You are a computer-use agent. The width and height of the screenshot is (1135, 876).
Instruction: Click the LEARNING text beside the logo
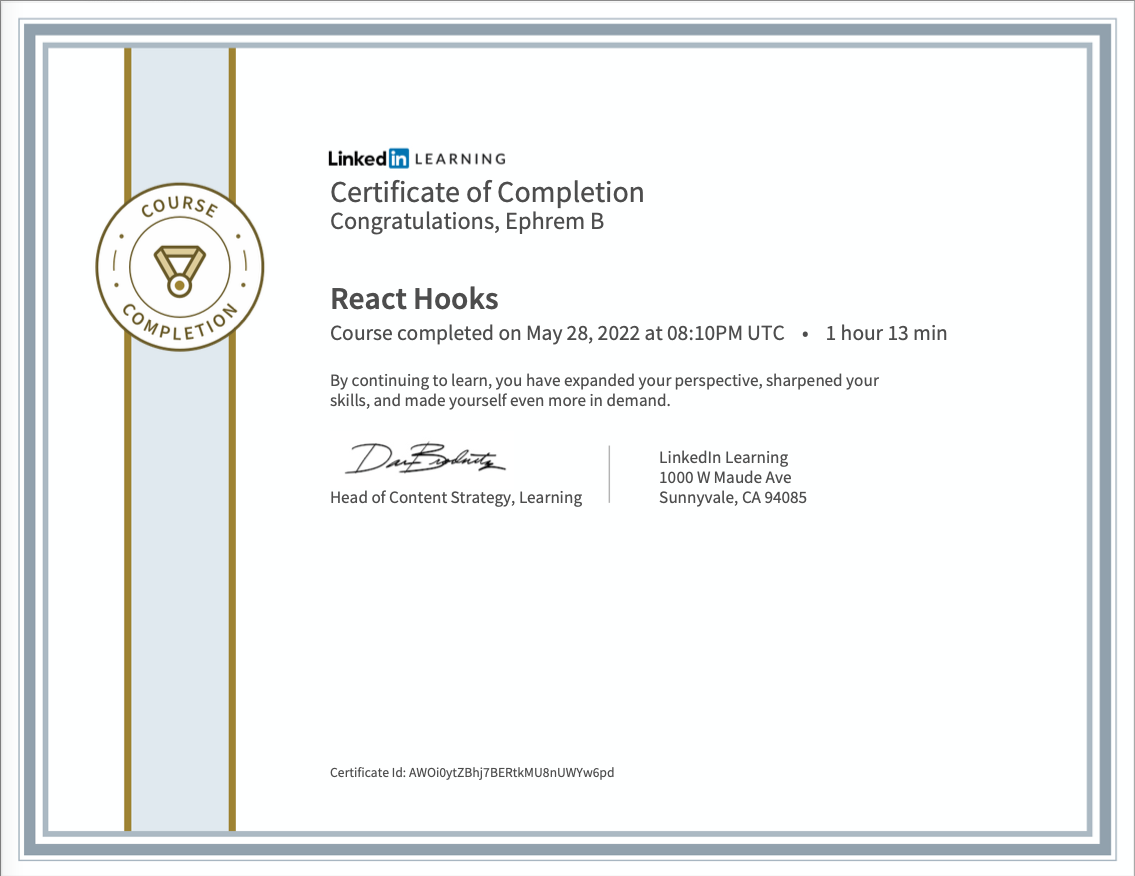[460, 158]
